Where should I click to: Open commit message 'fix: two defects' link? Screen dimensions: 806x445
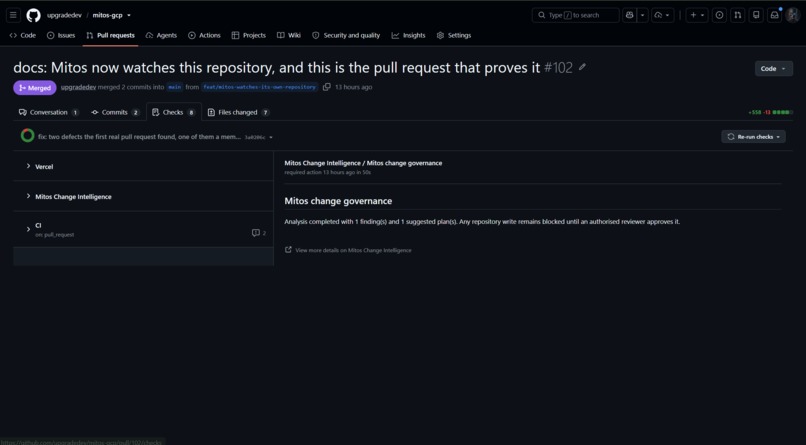[x=139, y=137]
